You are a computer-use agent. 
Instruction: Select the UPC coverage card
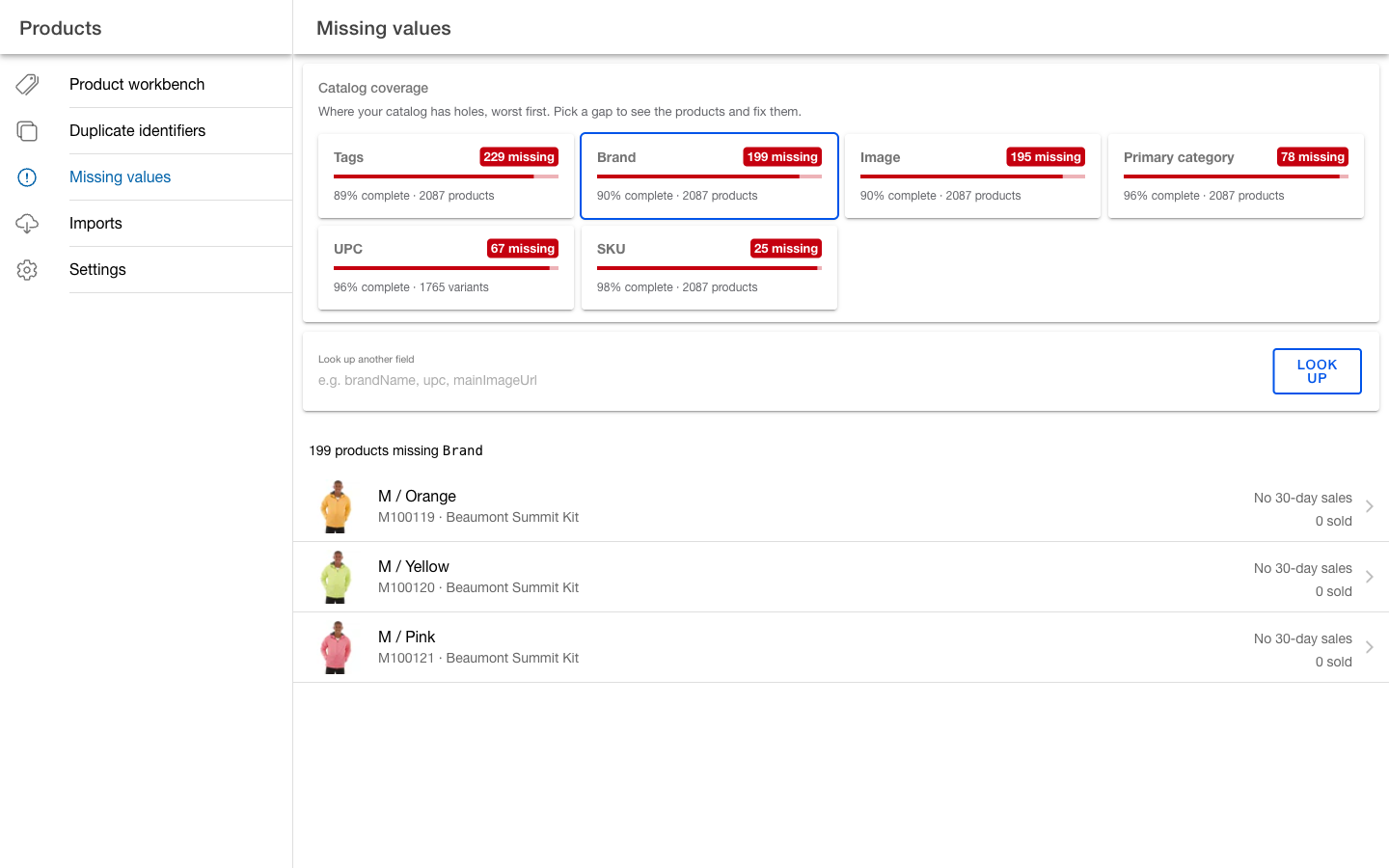(x=446, y=267)
